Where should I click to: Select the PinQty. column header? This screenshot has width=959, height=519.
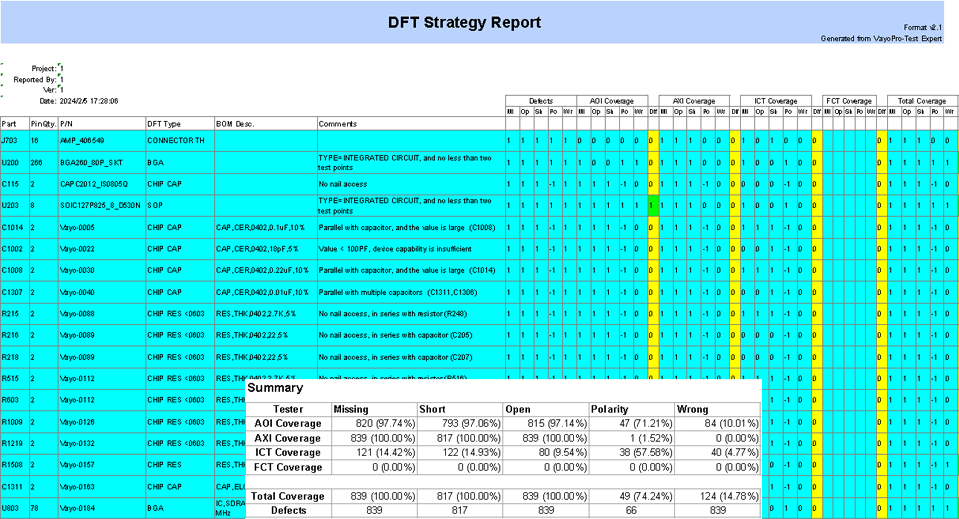(43, 123)
